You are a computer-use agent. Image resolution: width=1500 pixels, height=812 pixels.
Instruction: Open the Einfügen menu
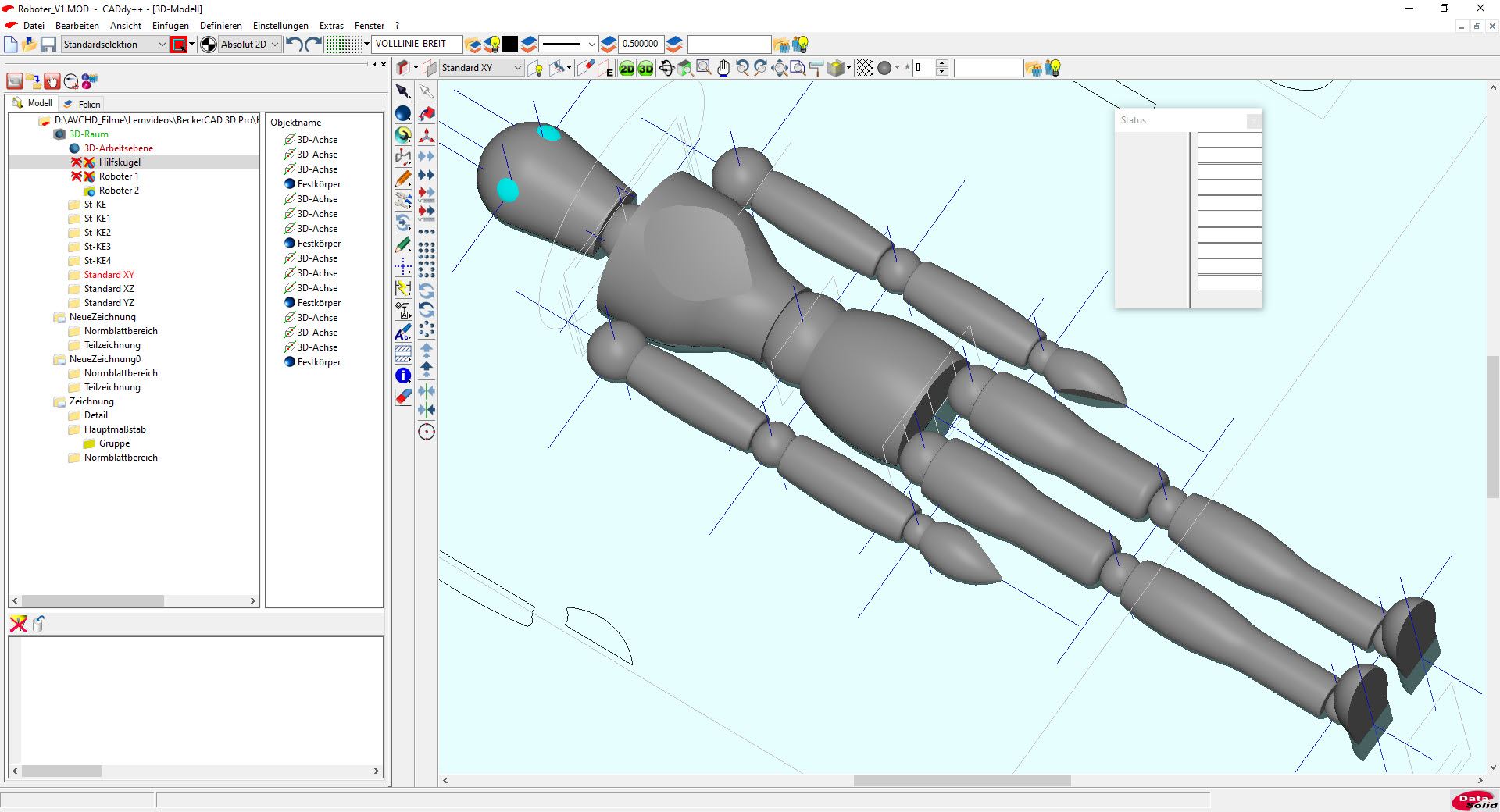click(x=170, y=26)
